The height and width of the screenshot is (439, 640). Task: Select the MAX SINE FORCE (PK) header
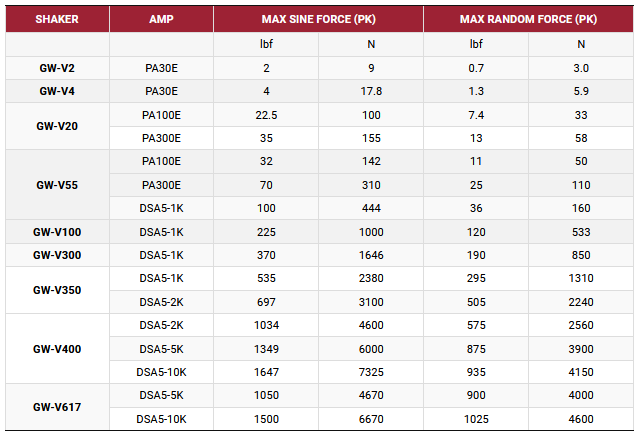coord(318,19)
